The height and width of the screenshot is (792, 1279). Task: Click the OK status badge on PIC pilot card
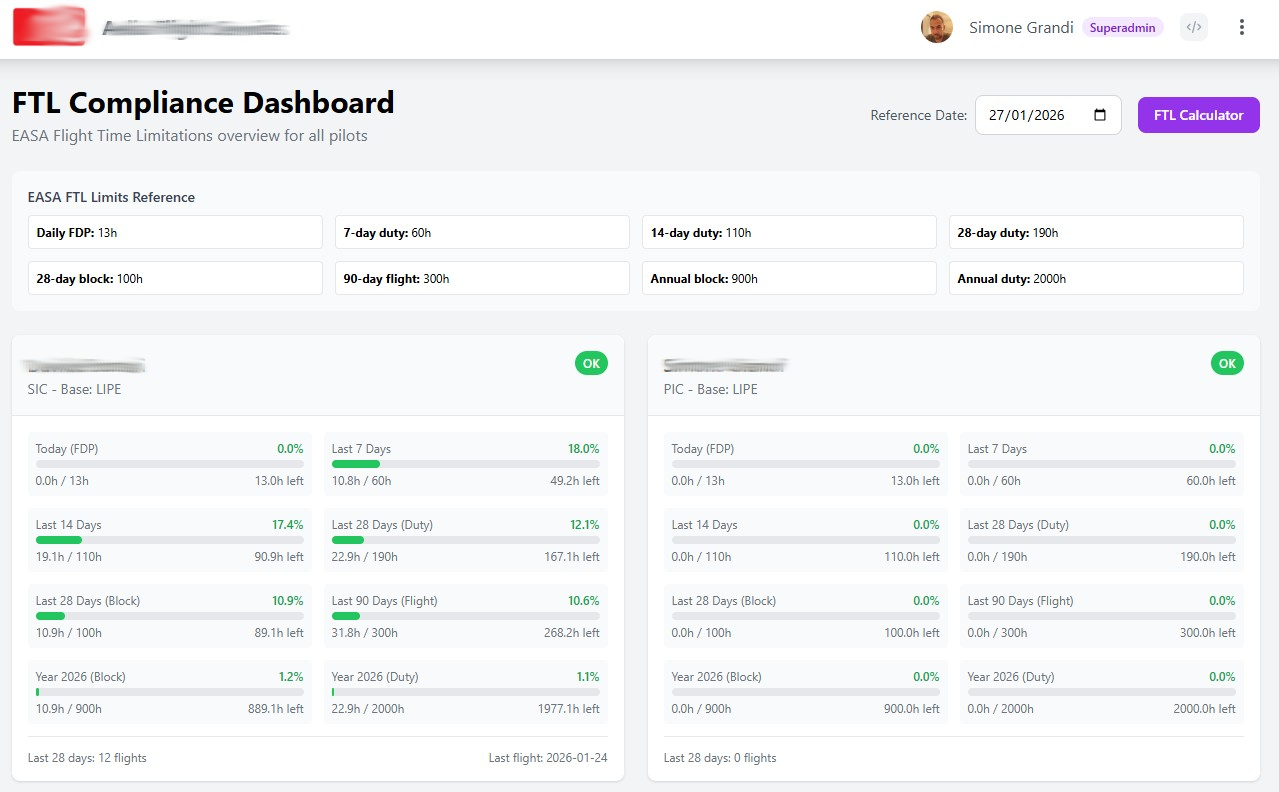point(1227,363)
